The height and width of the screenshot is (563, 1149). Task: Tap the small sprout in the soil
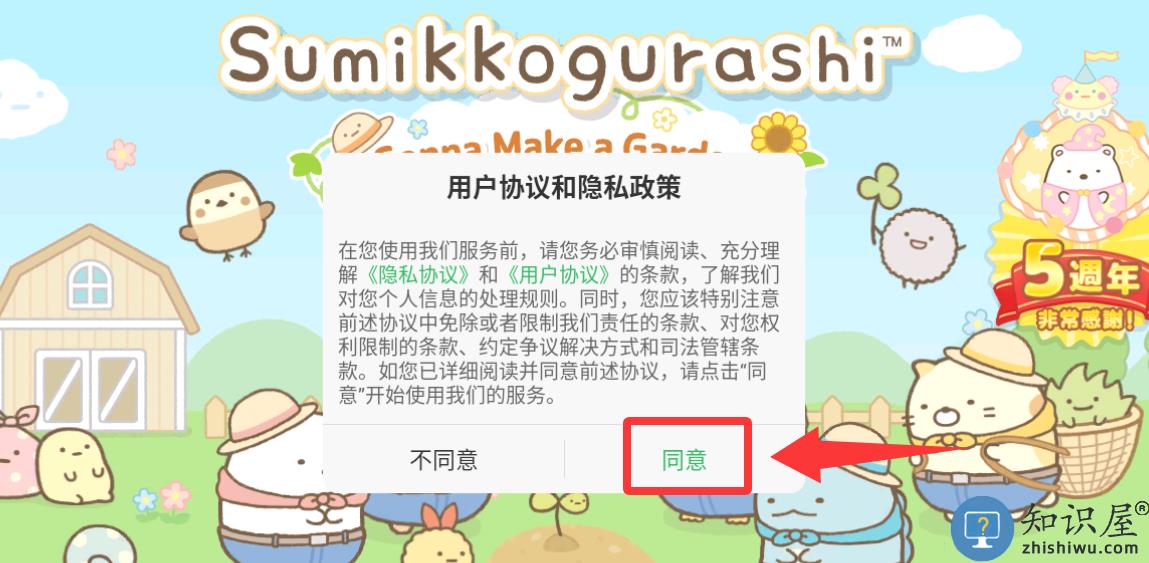click(x=559, y=515)
